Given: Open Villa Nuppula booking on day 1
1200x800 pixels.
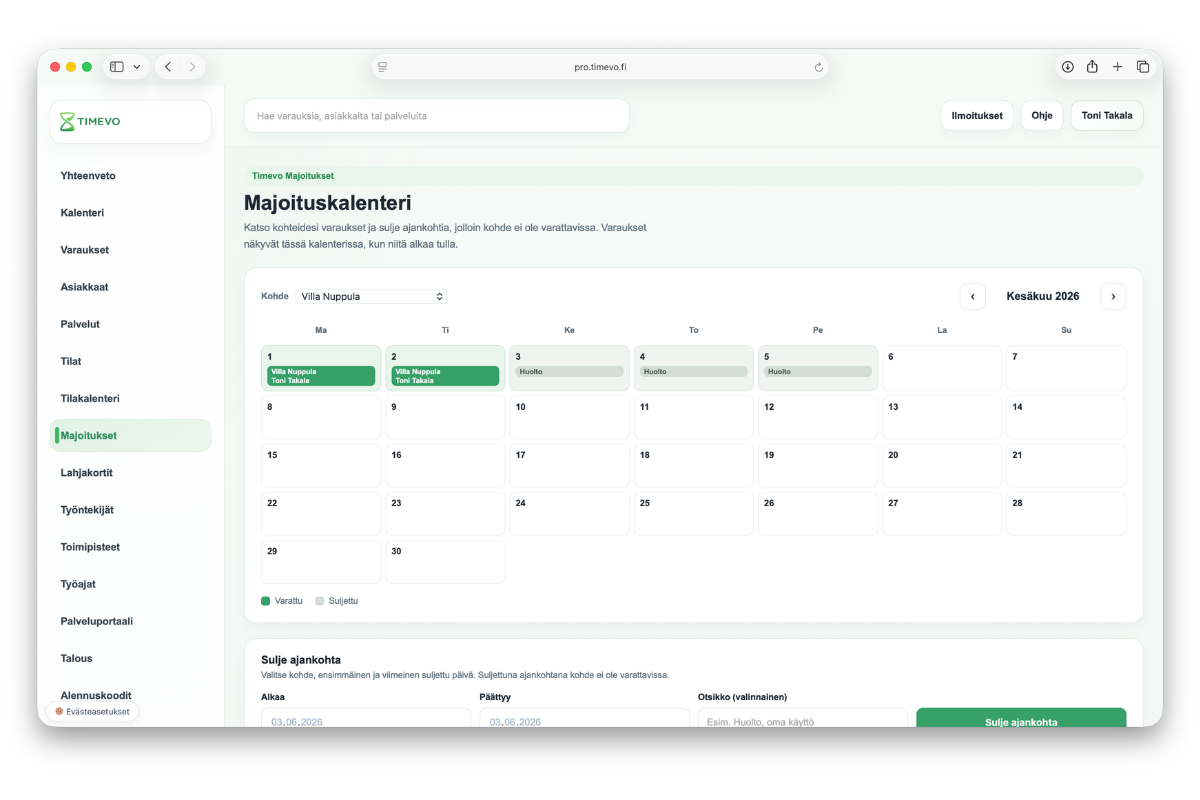Looking at the screenshot, I should point(321,376).
